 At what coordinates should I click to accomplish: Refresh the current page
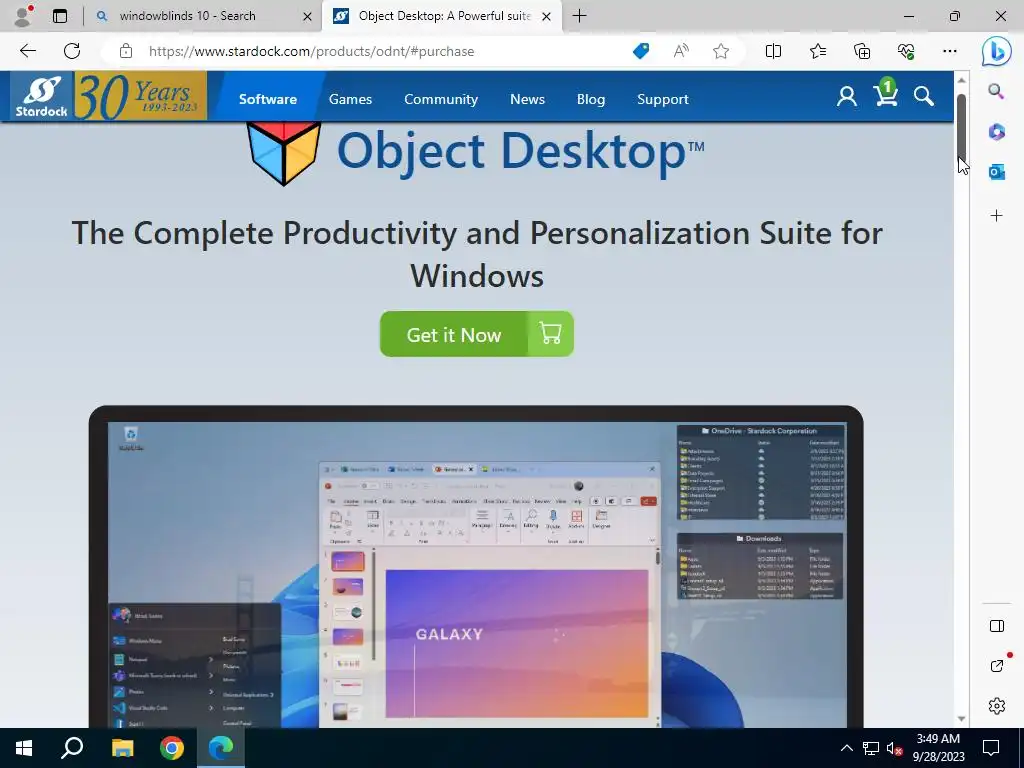72,51
